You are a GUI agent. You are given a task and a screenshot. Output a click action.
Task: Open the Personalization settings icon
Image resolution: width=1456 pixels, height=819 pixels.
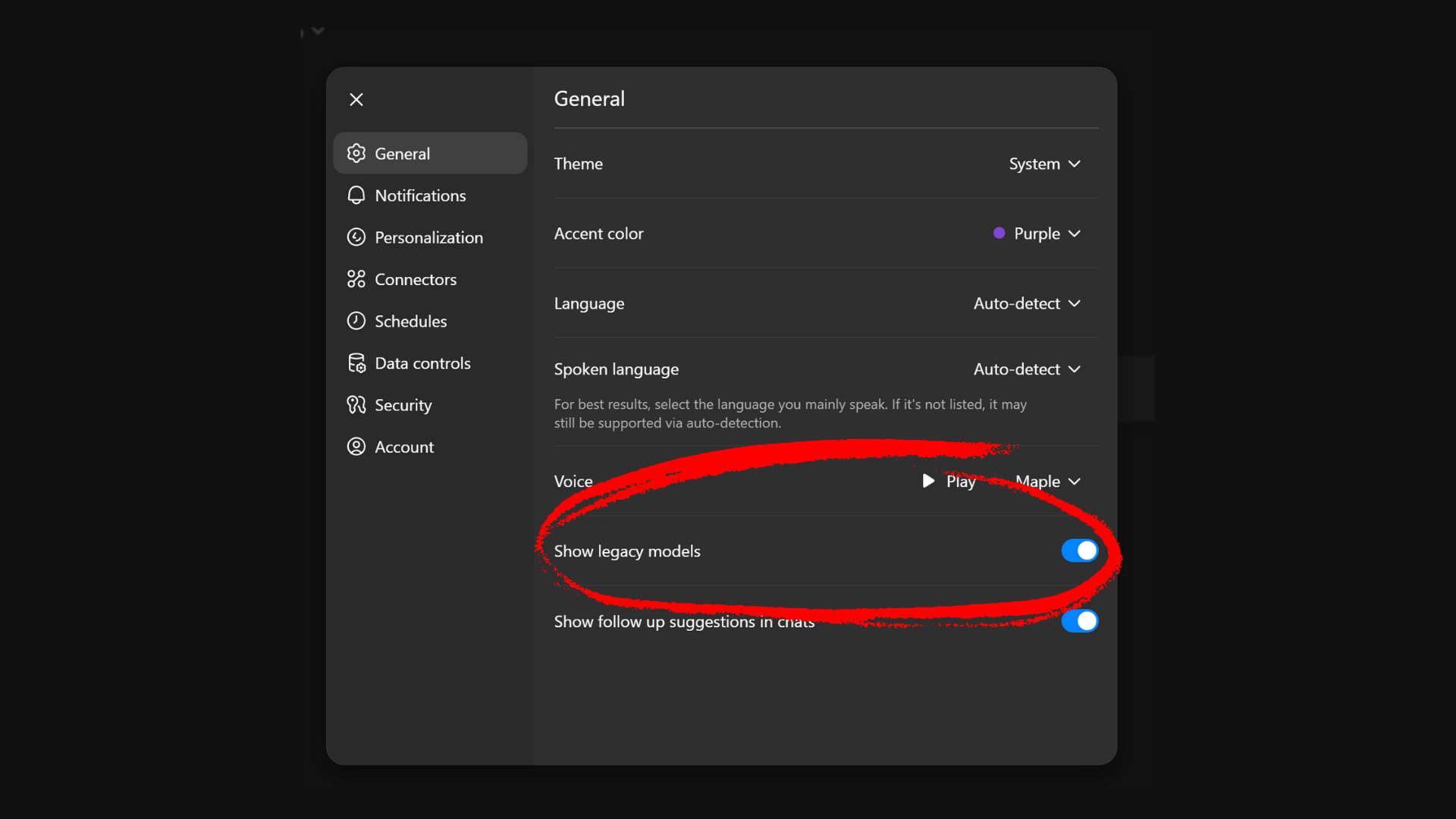(x=356, y=237)
